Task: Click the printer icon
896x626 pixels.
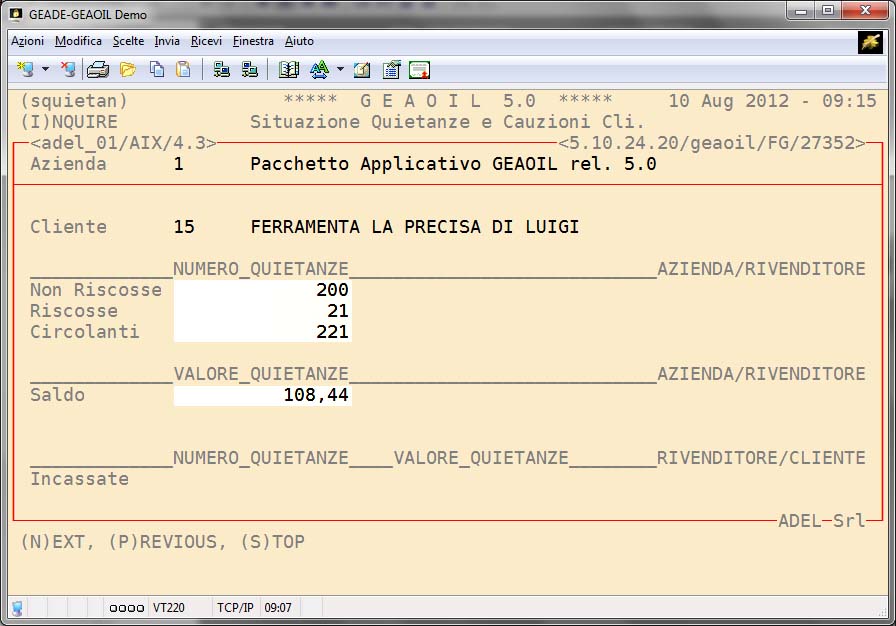Action: coord(98,70)
